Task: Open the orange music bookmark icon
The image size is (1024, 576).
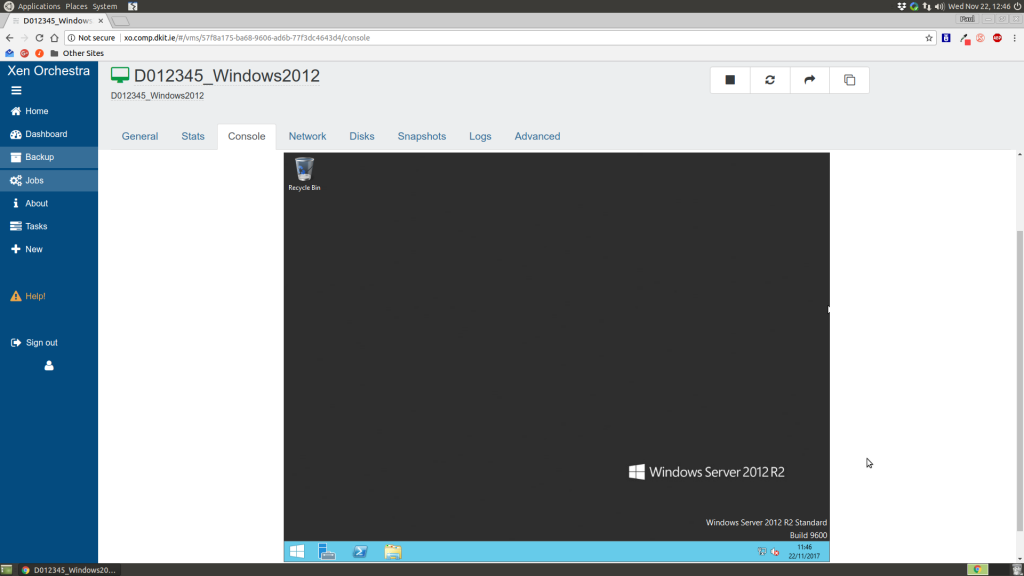Action: point(39,53)
